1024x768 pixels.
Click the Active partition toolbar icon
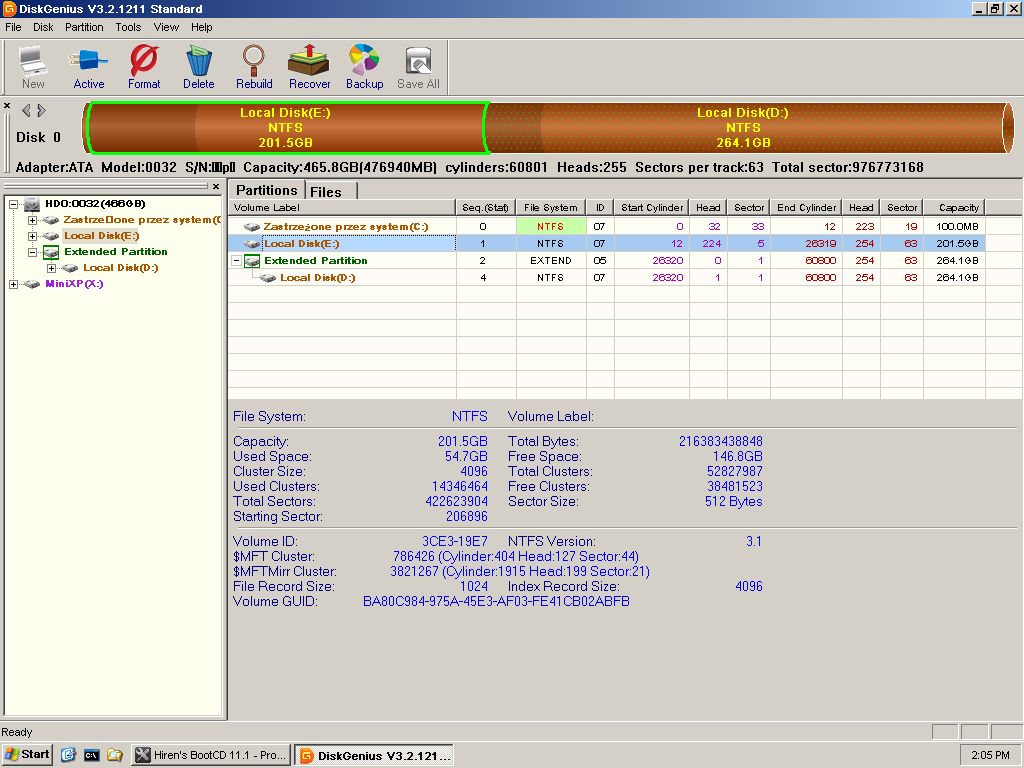pyautogui.click(x=89, y=67)
